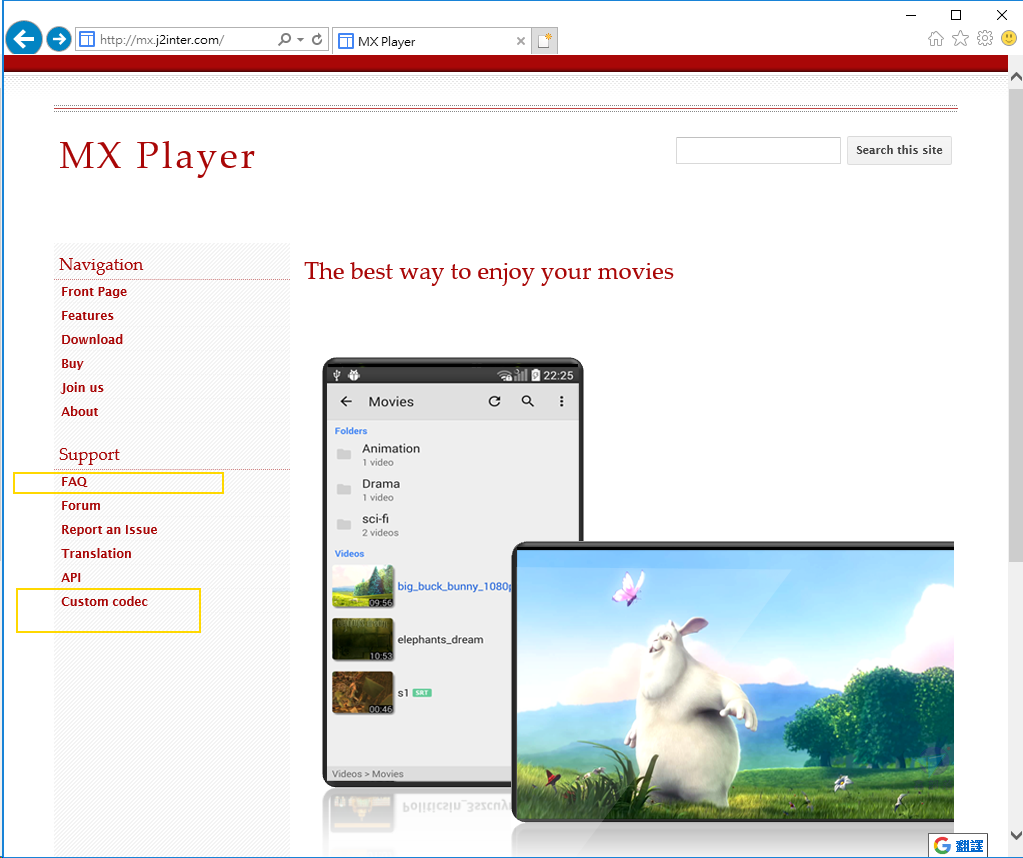1023x858 pixels.
Task: Click the 'Videos > Movies' breadcrumb text
Action: click(x=367, y=774)
